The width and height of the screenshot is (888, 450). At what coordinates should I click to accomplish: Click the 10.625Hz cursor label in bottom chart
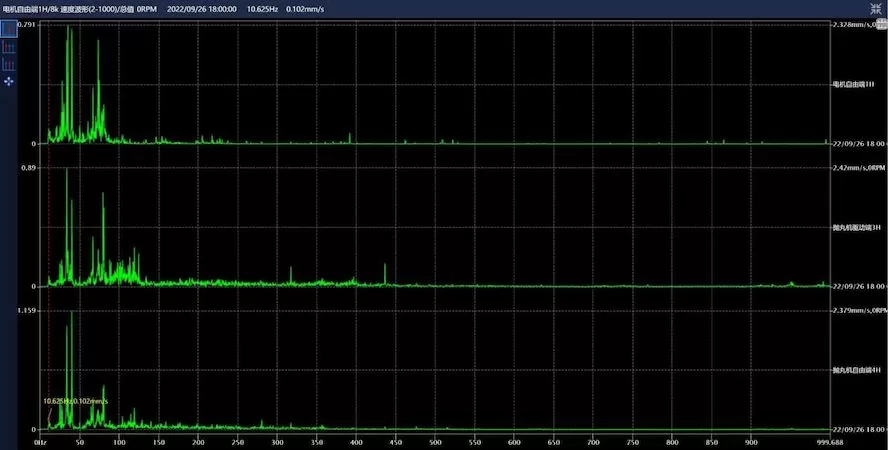click(x=75, y=401)
